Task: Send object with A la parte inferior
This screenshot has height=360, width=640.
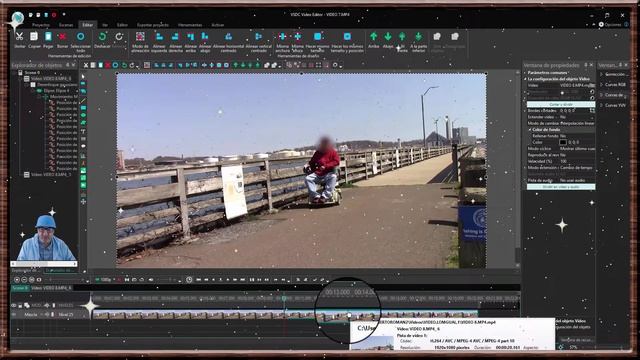Action: [418, 37]
